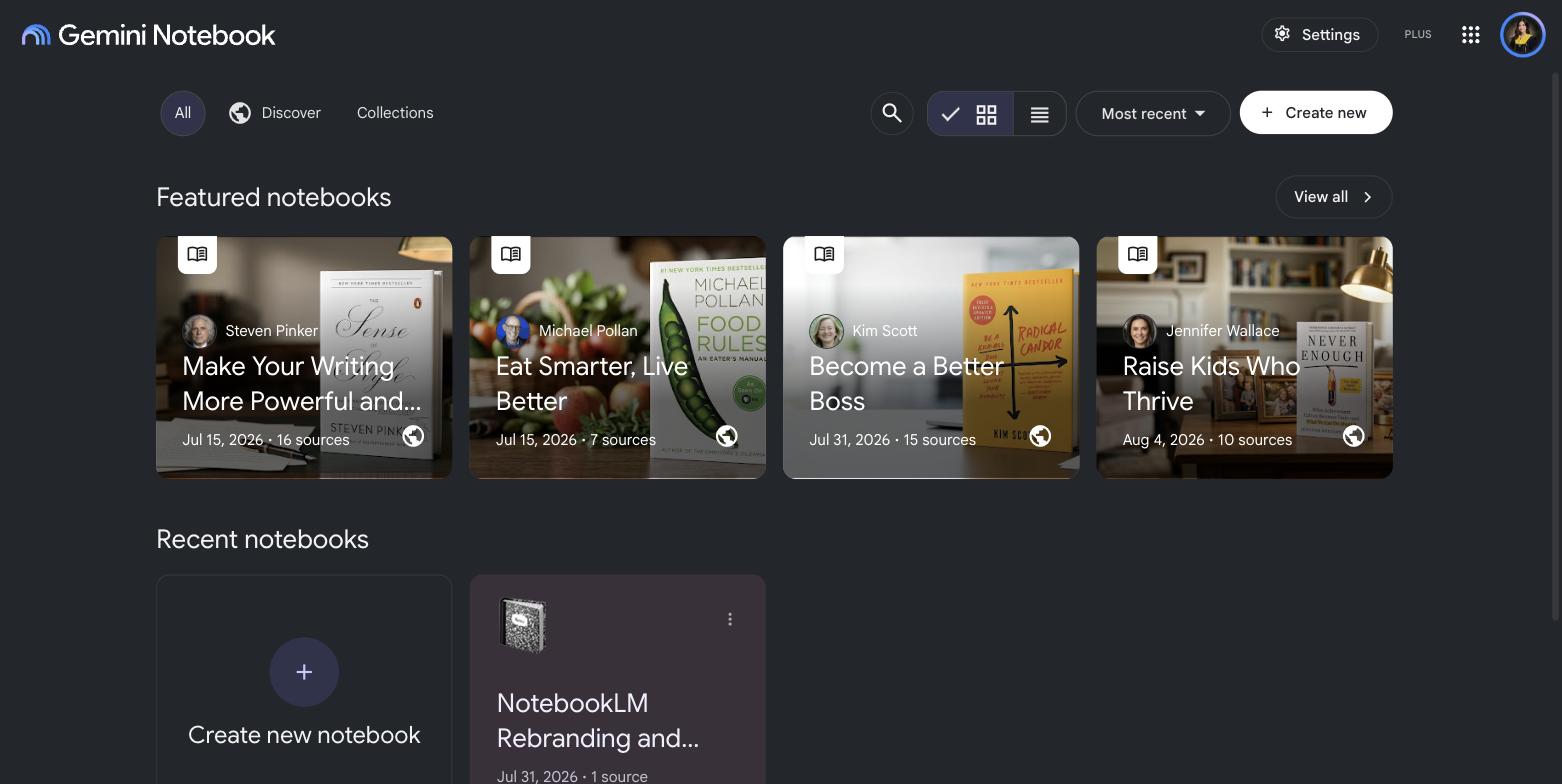Click Aug 4, 2026 · 10 sources text

[x=1208, y=440]
